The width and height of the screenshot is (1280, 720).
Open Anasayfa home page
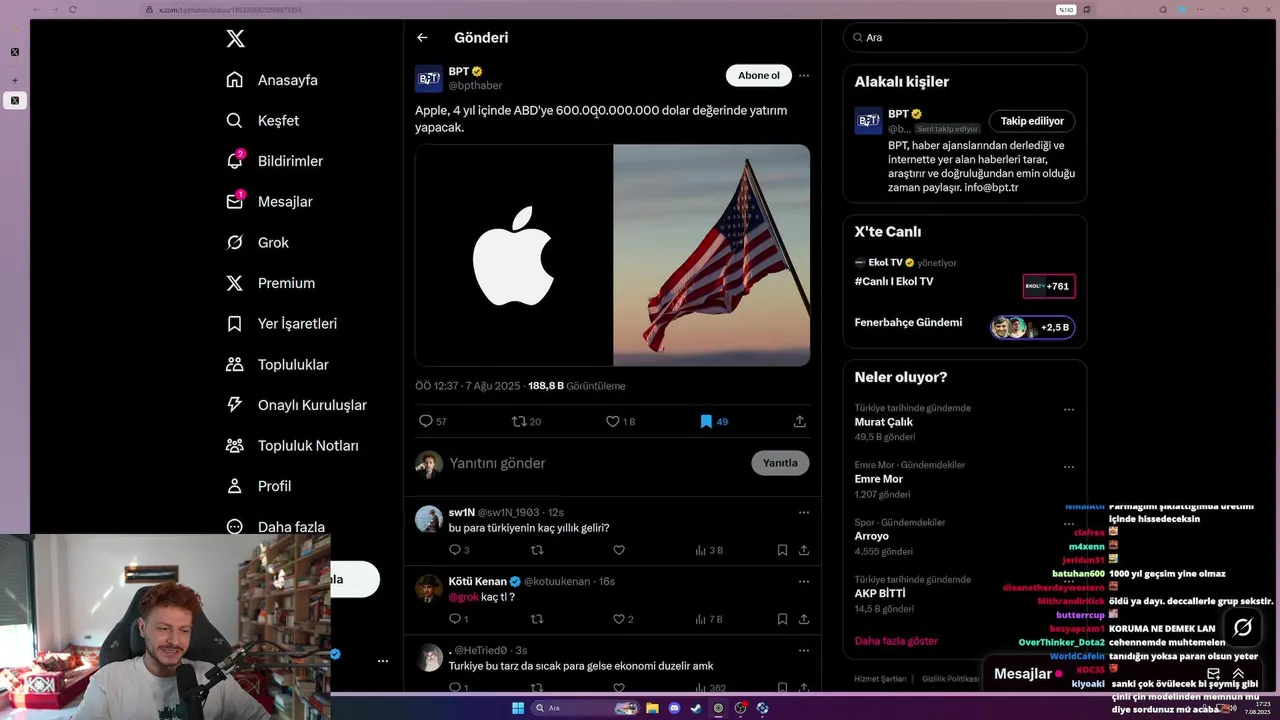(x=272, y=80)
